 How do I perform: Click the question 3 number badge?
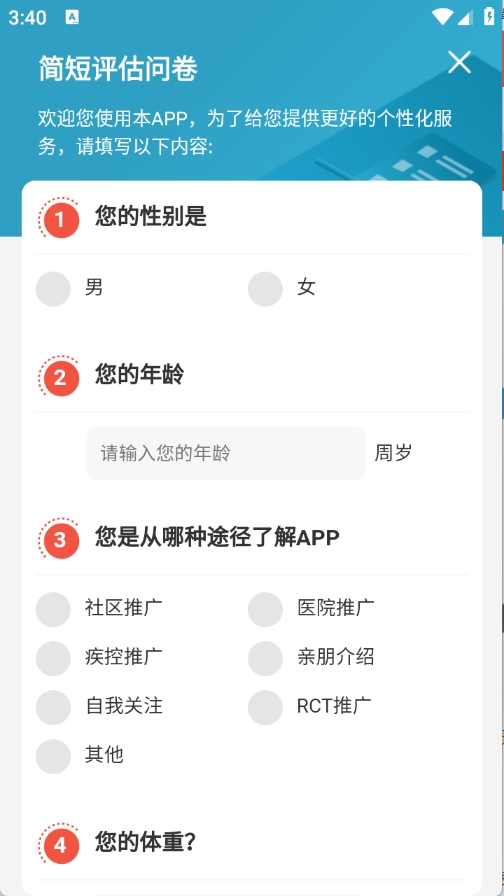59,539
